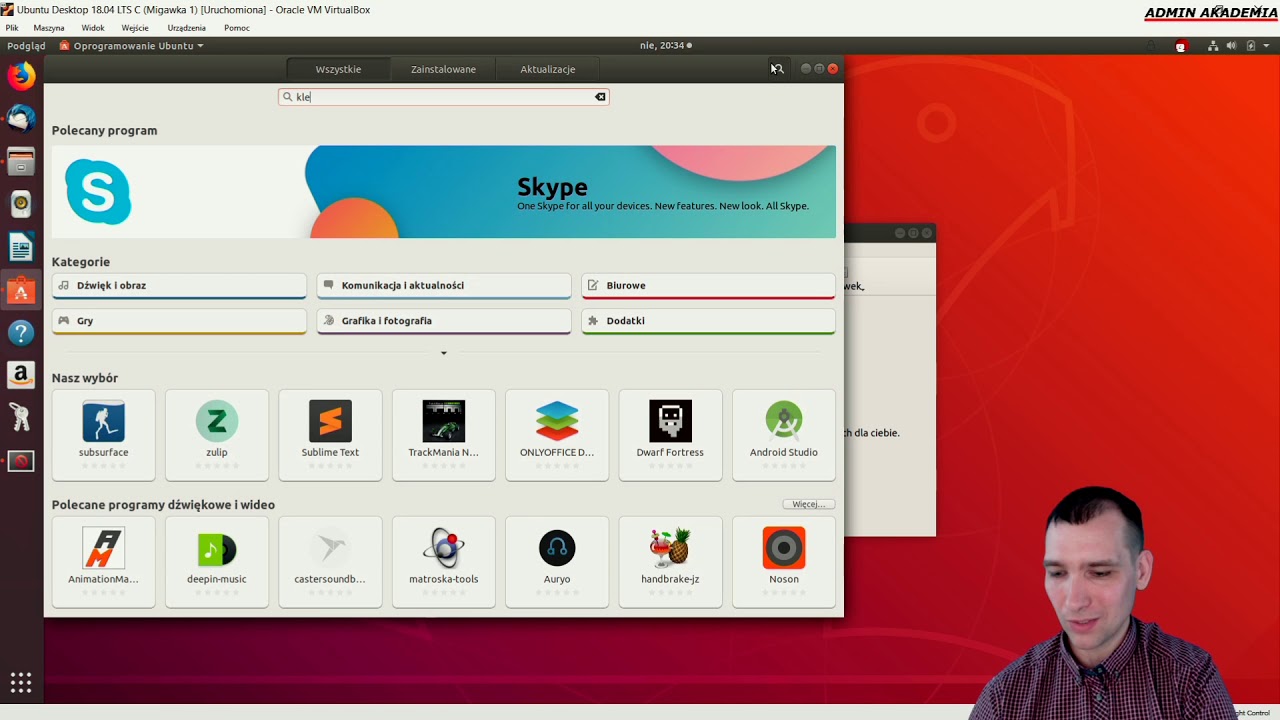Select the AnimationMaker app
Viewport: 1280px width, 720px height.
point(104,562)
